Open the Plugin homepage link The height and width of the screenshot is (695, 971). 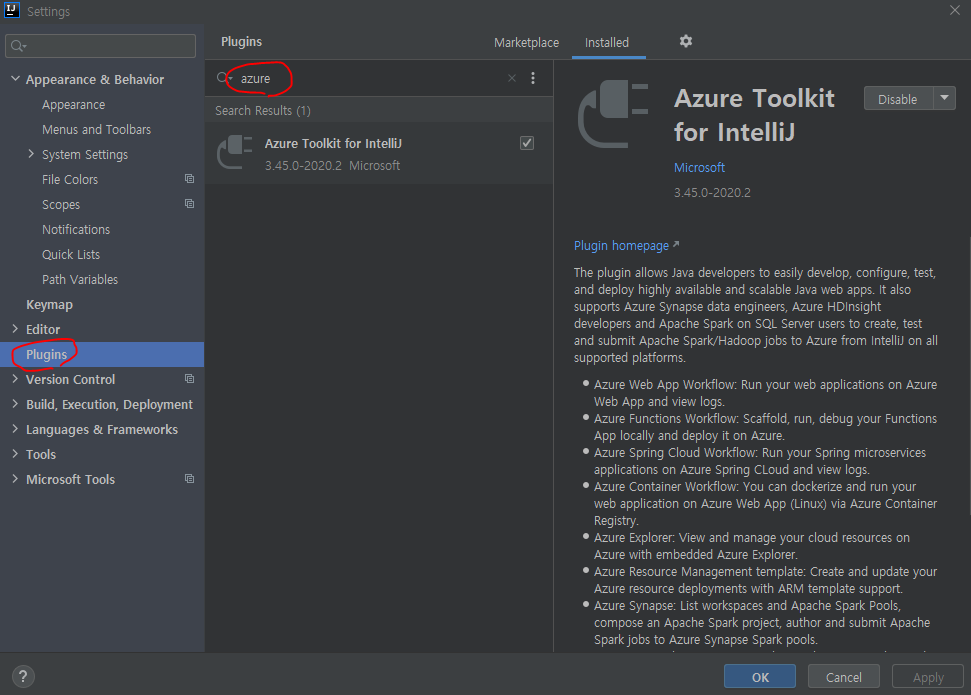pyautogui.click(x=621, y=245)
